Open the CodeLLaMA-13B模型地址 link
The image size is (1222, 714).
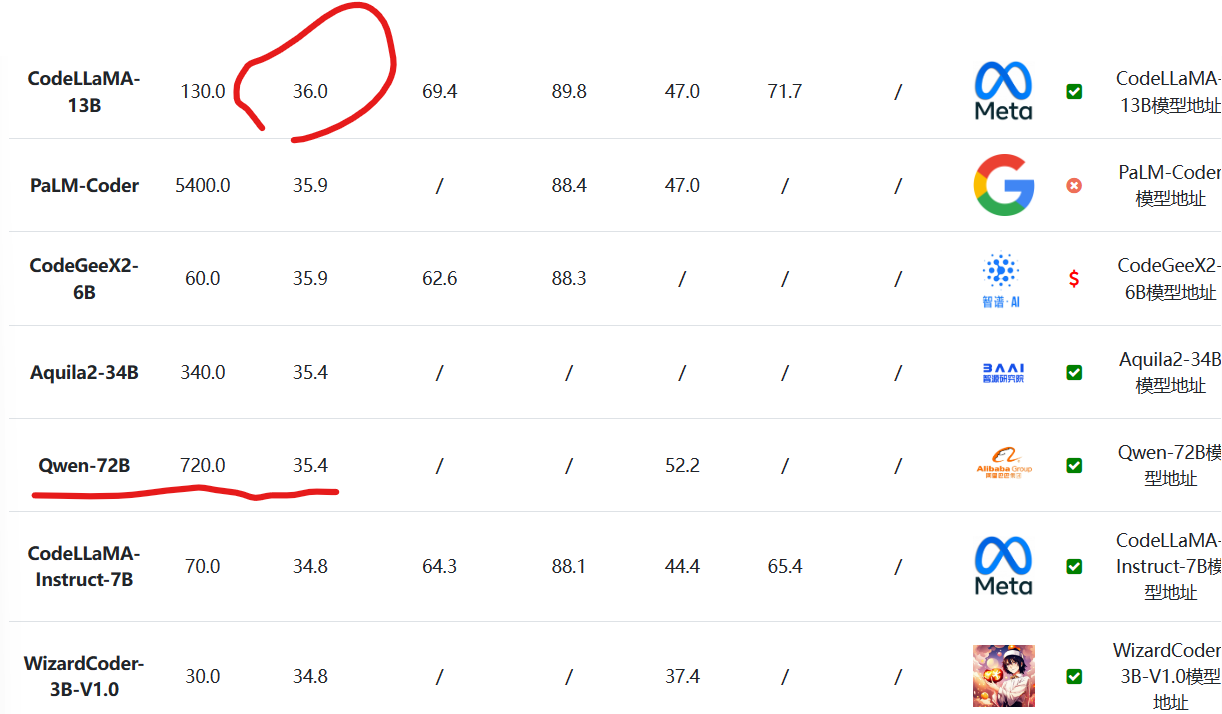(x=1168, y=91)
